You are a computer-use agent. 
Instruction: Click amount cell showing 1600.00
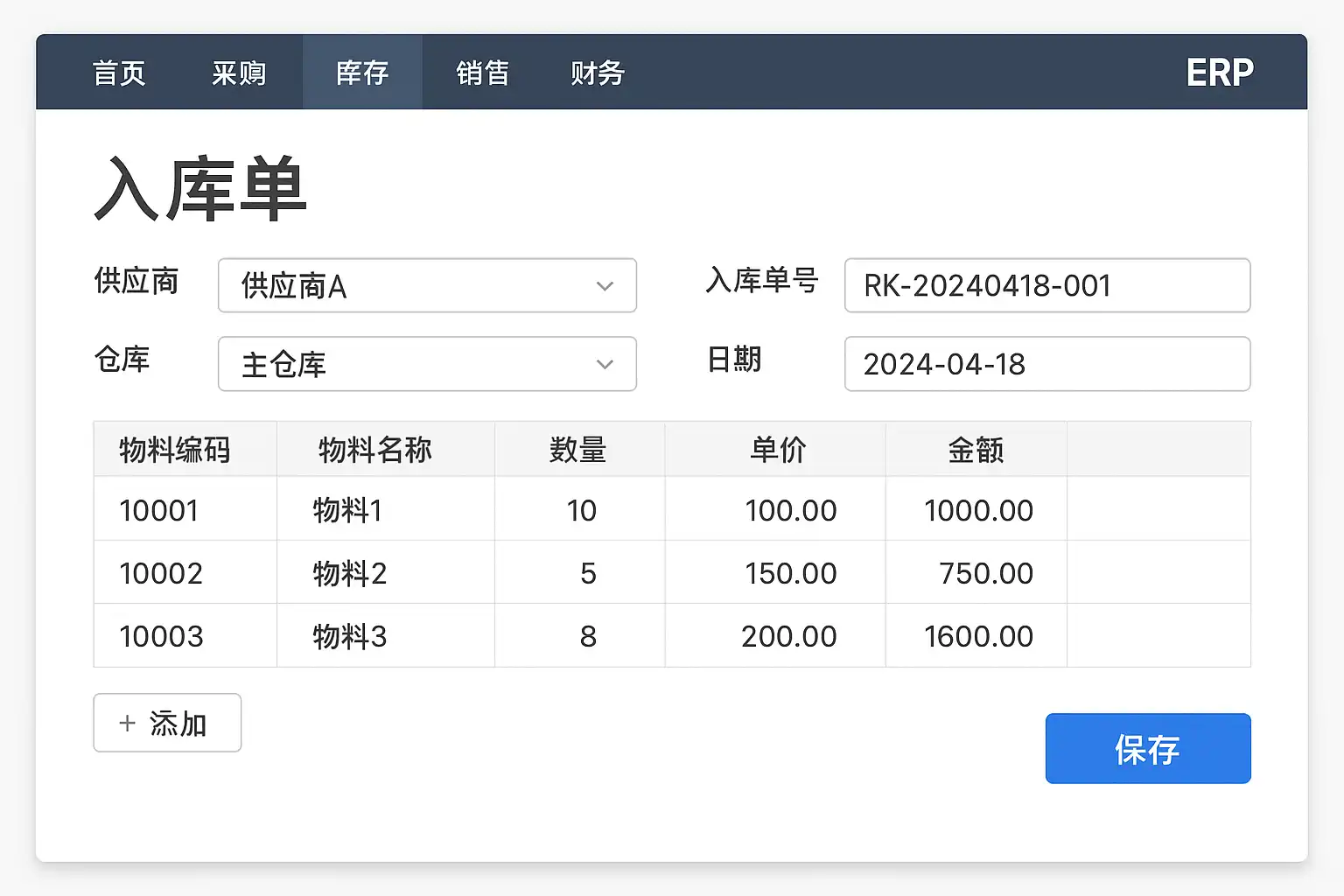click(x=978, y=636)
